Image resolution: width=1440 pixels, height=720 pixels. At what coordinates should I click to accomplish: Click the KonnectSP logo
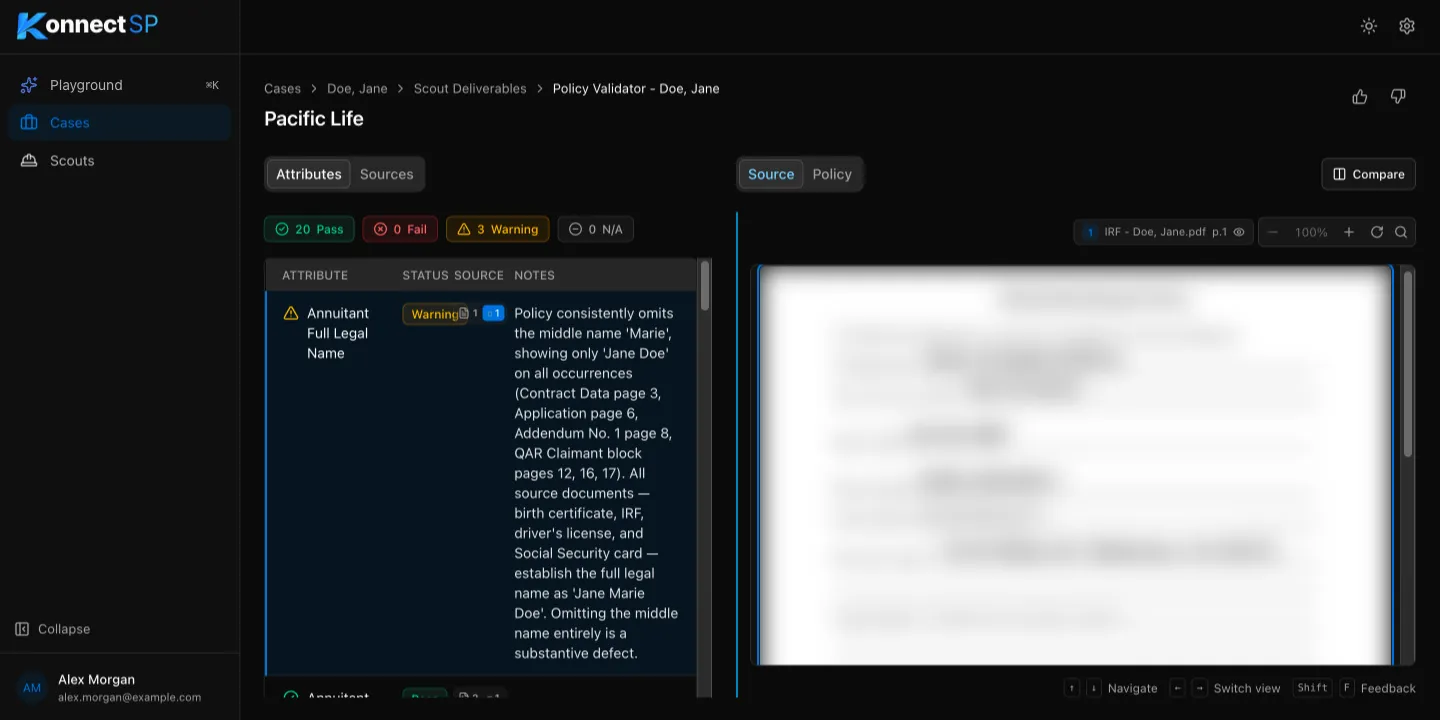coord(88,26)
